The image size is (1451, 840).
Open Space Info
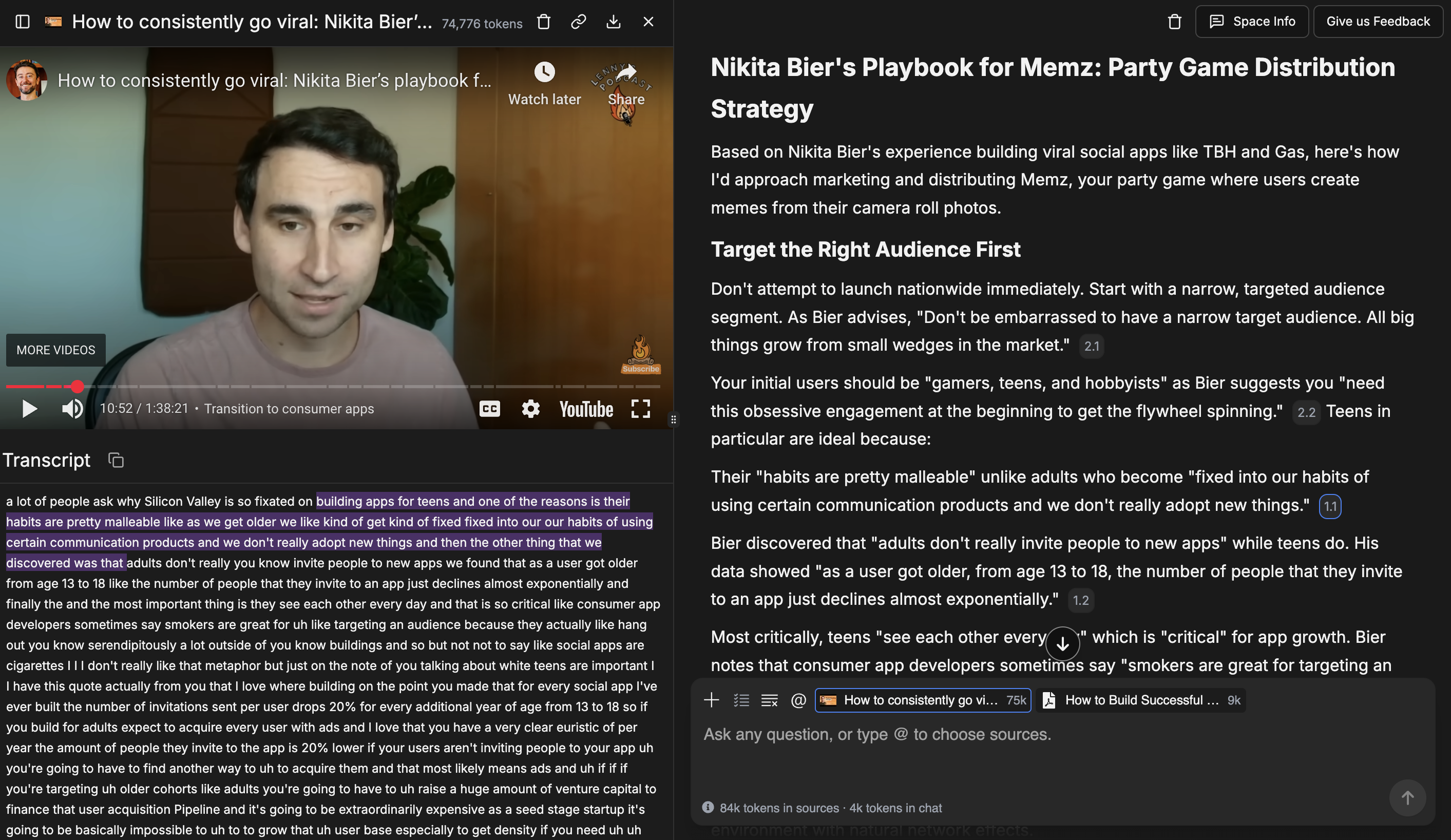point(1252,21)
